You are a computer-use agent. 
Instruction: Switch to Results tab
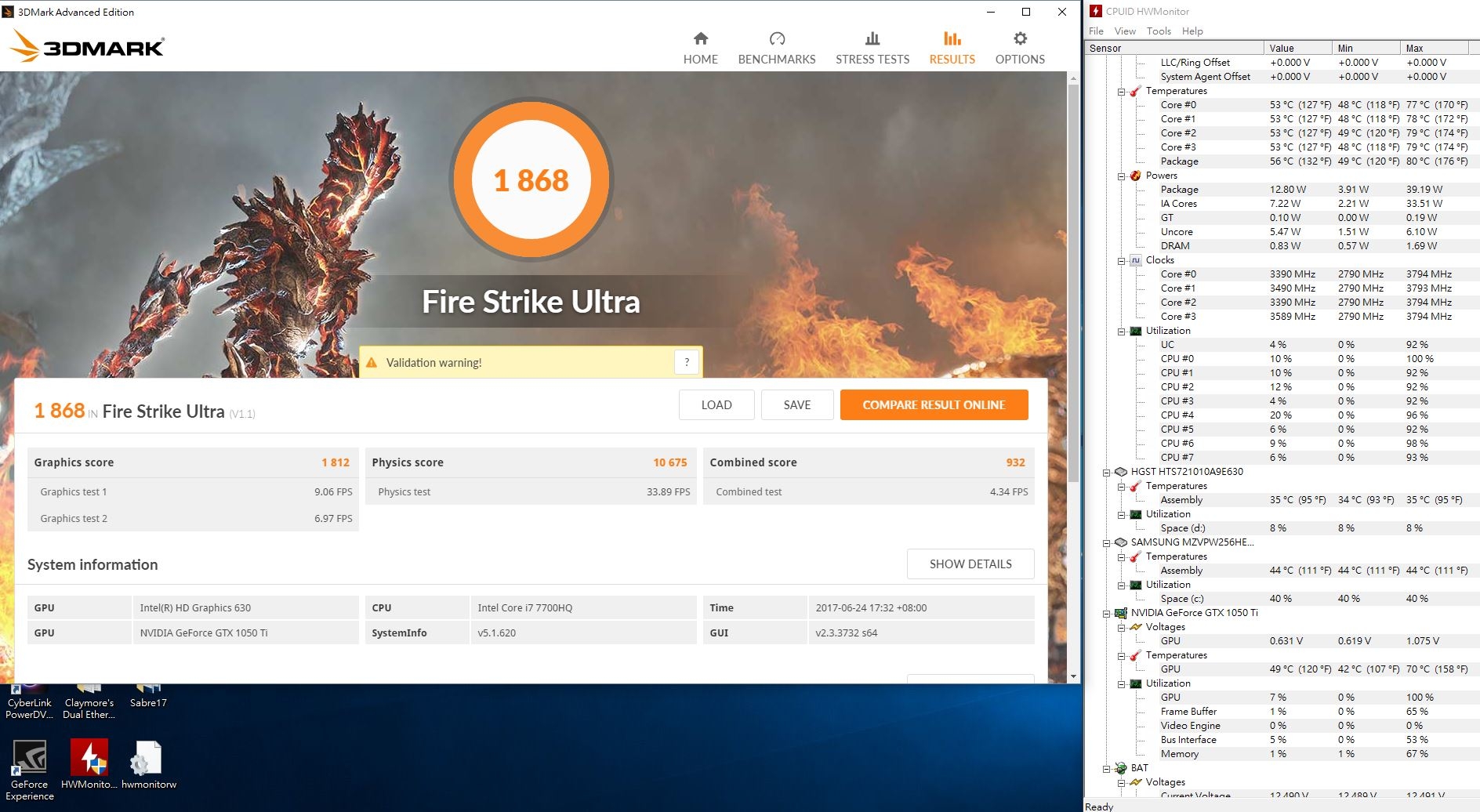tap(952, 48)
